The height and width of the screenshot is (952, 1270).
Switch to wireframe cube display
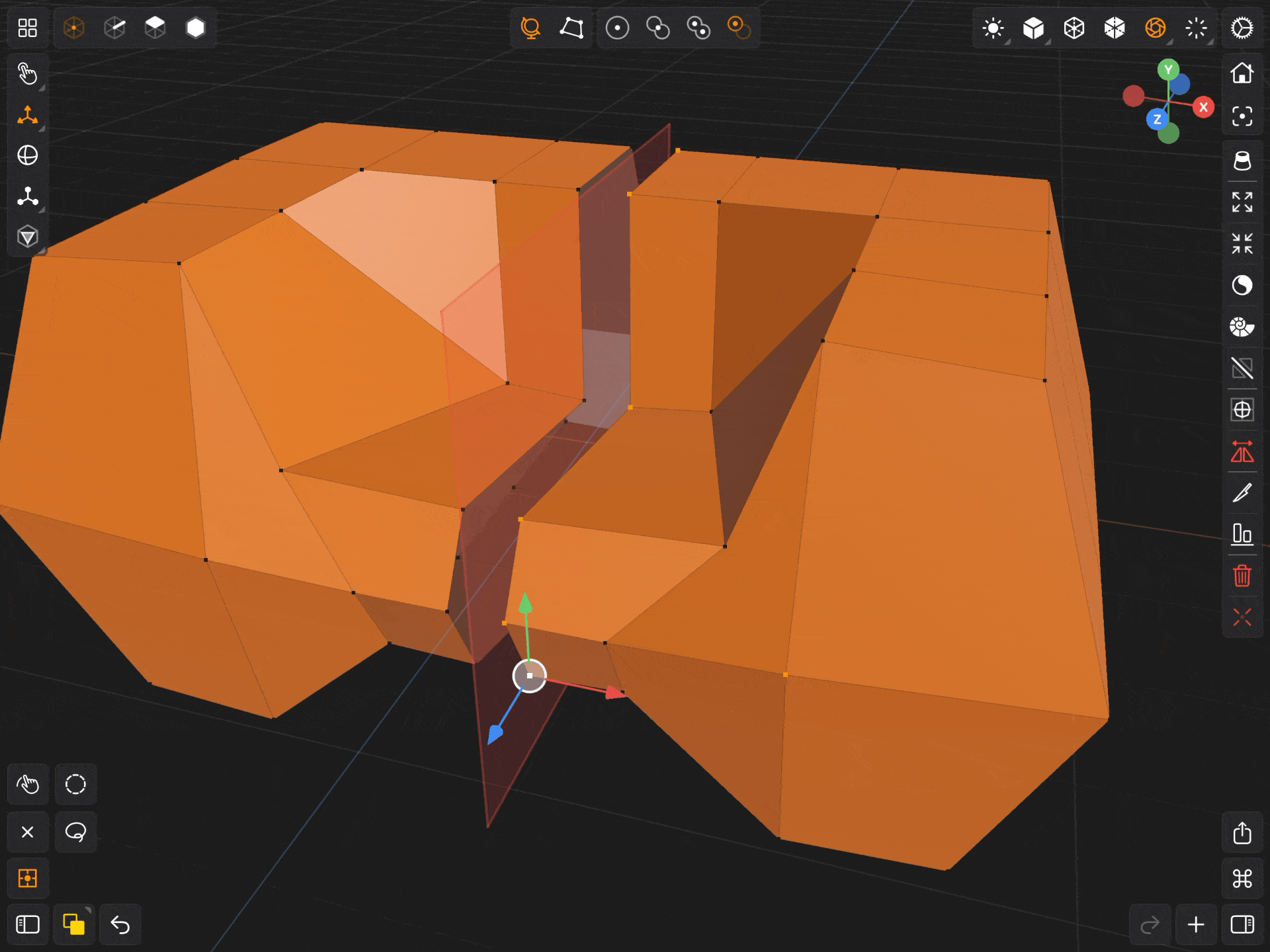click(1074, 28)
